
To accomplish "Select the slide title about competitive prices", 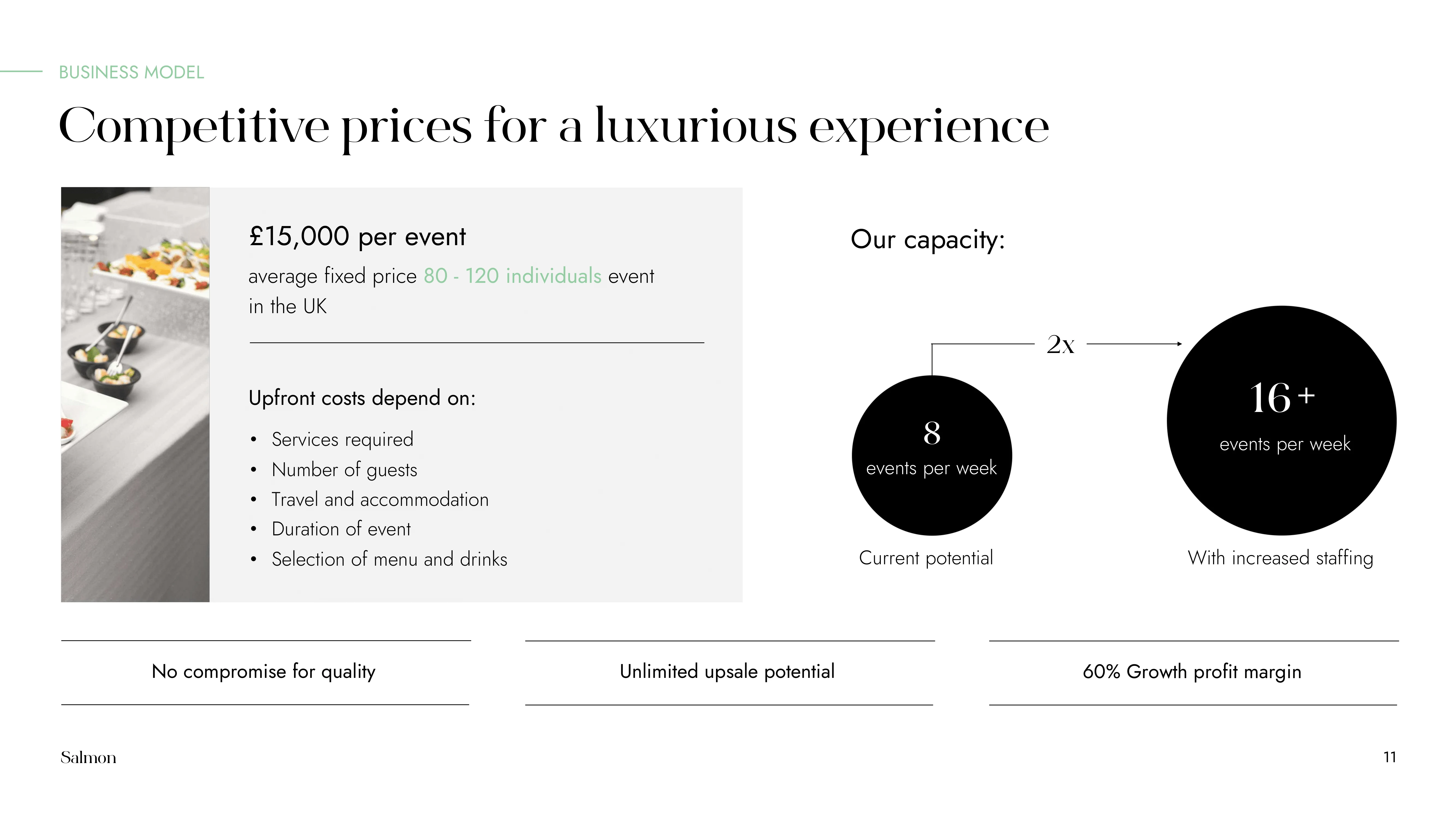I will 554,128.
